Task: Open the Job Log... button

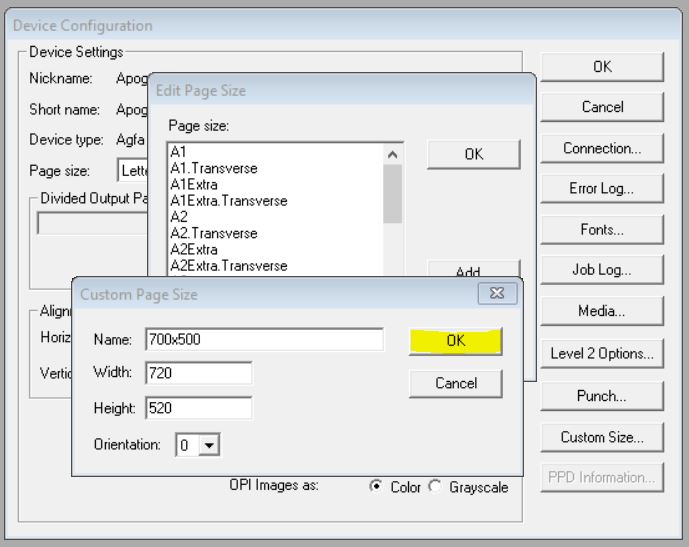Action: point(602,269)
